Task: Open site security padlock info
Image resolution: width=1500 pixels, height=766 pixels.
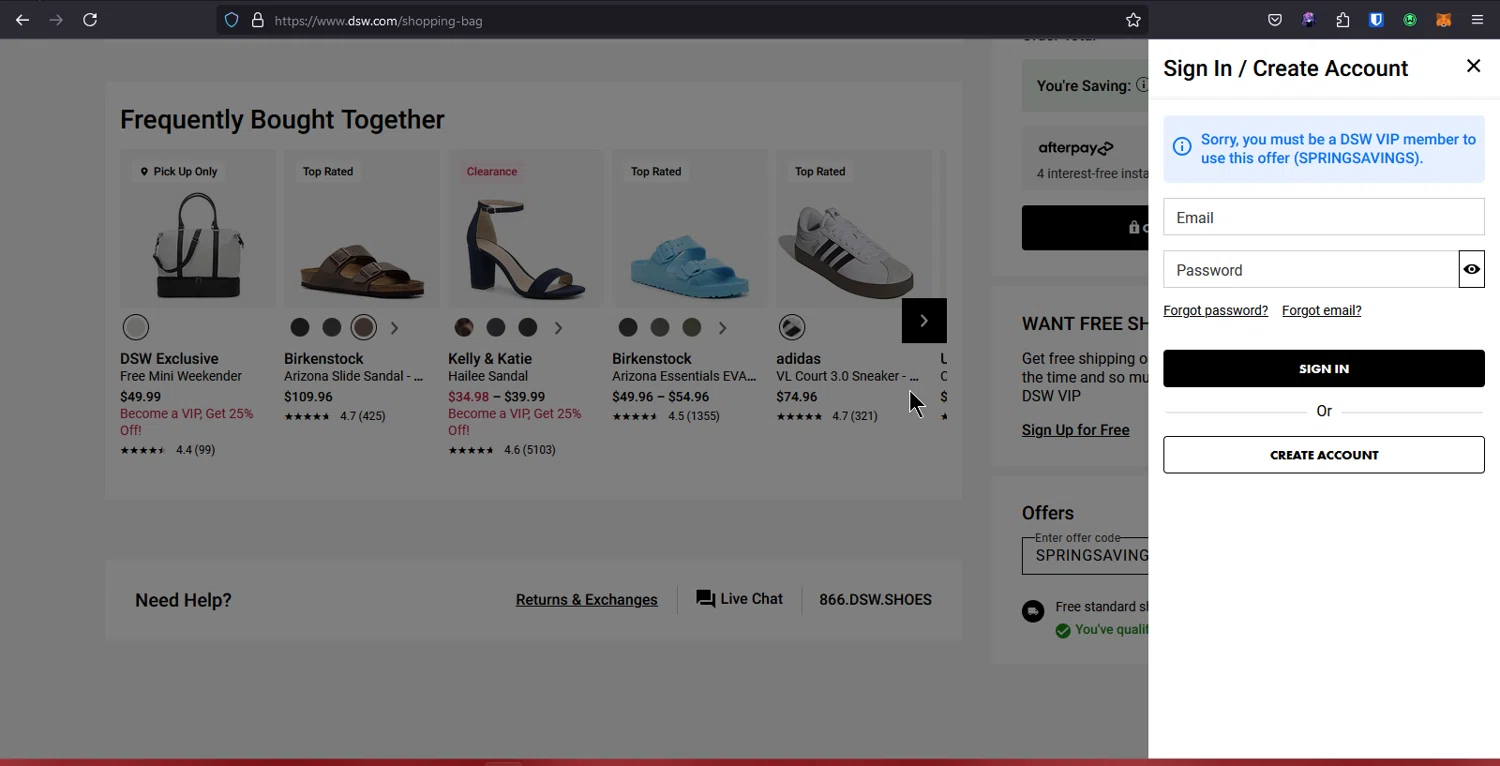Action: [x=258, y=20]
